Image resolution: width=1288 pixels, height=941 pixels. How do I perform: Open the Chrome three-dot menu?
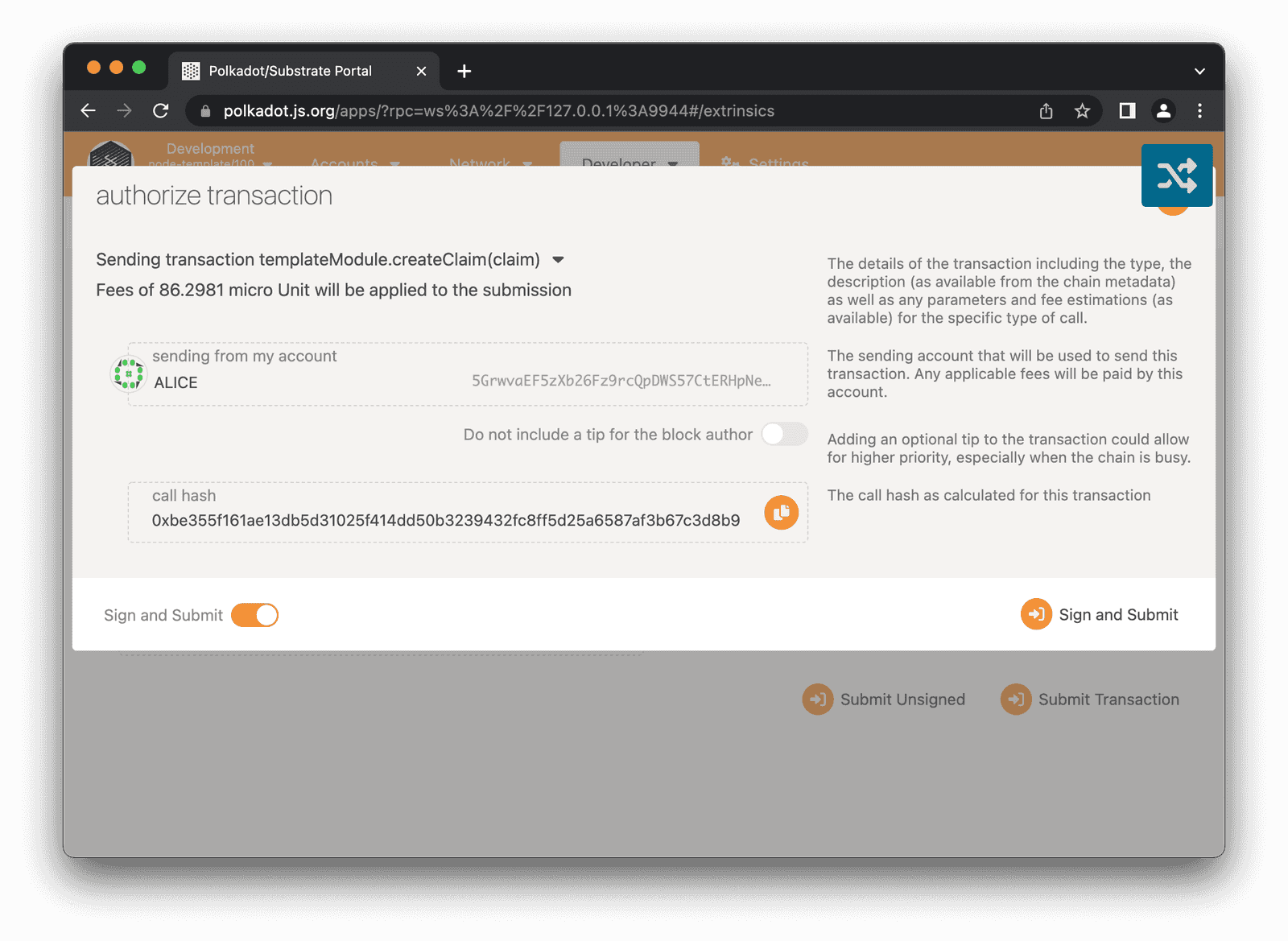tap(1199, 111)
